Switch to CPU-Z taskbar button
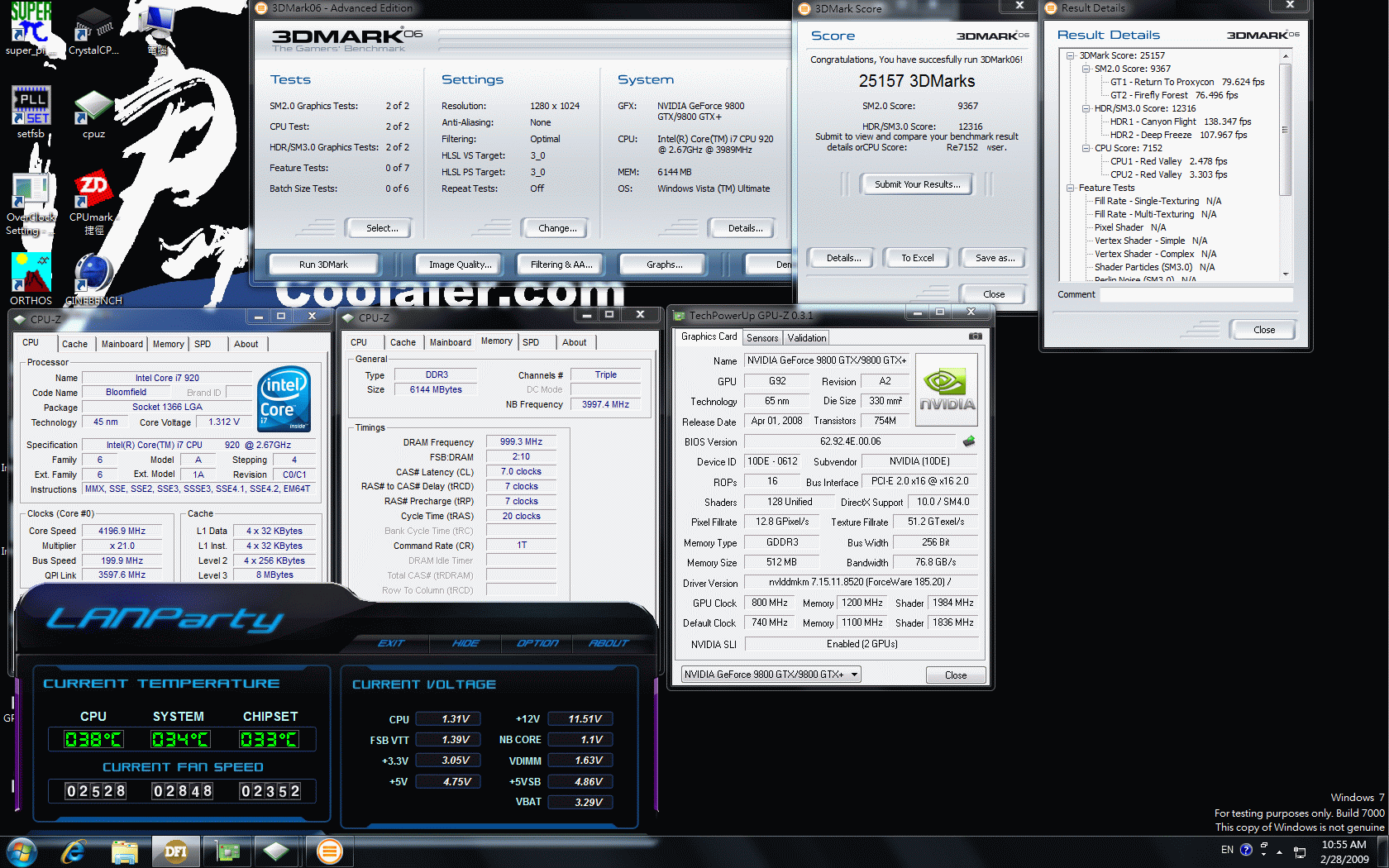The image size is (1389, 868). click(277, 851)
